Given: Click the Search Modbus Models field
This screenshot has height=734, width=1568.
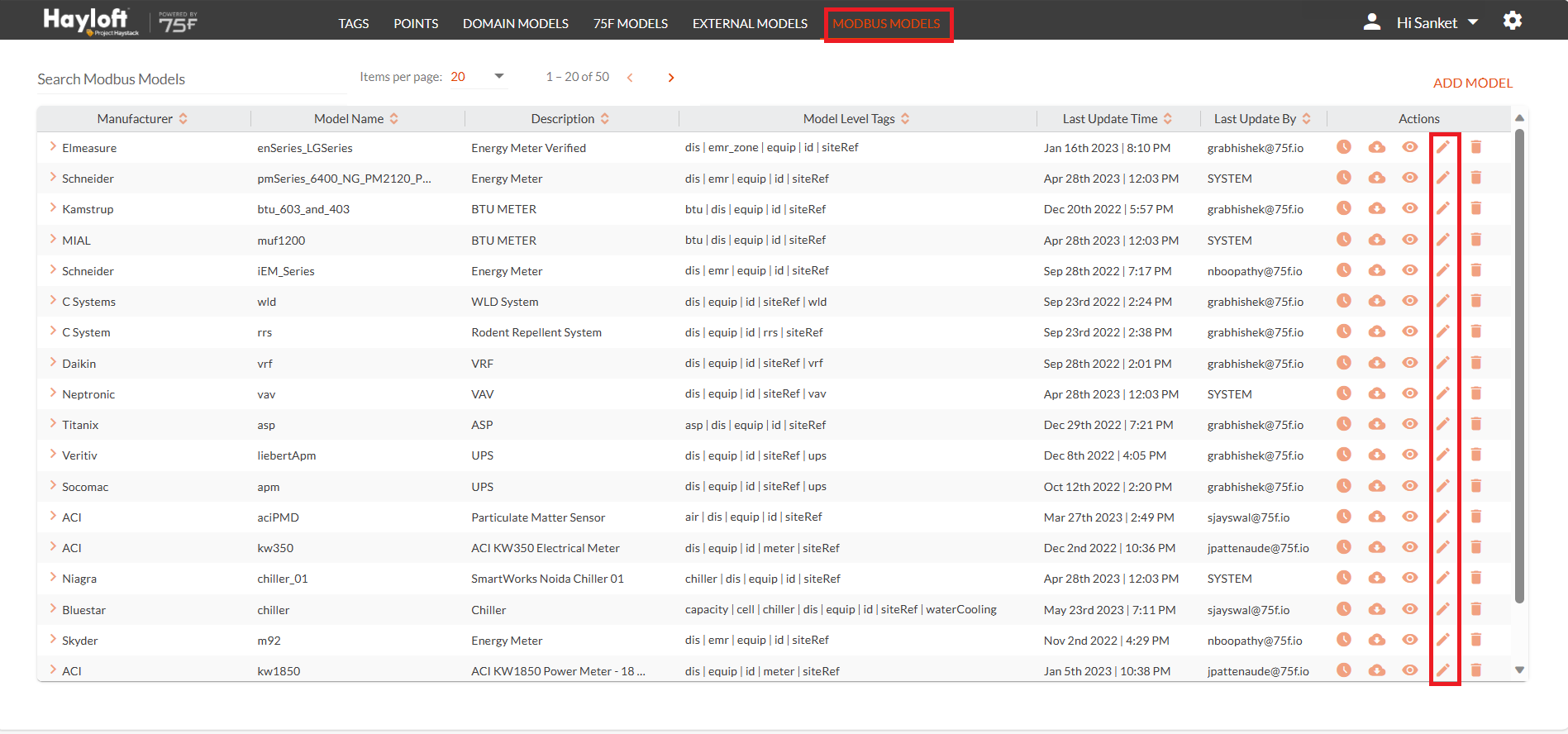Looking at the screenshot, I should (x=192, y=79).
